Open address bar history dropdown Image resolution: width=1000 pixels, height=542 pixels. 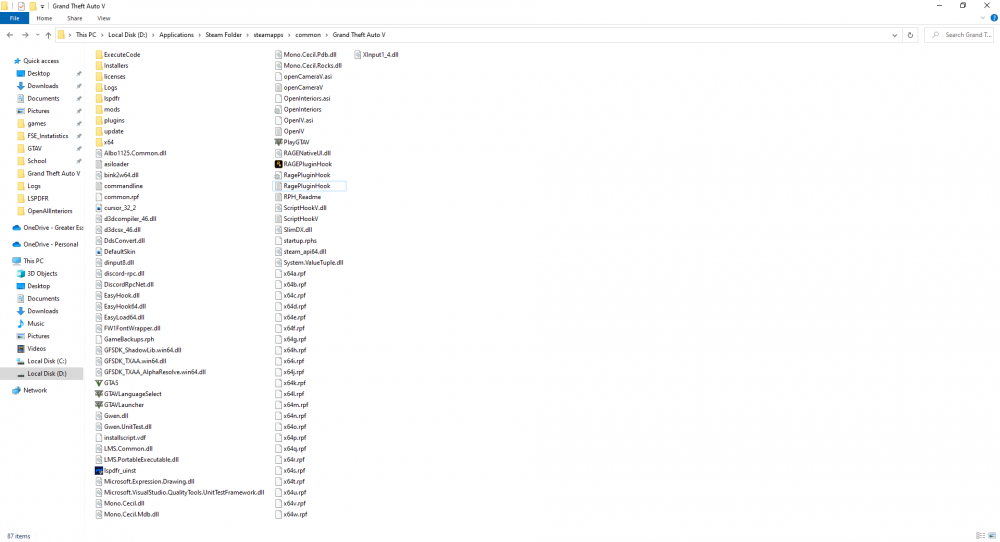click(x=894, y=35)
